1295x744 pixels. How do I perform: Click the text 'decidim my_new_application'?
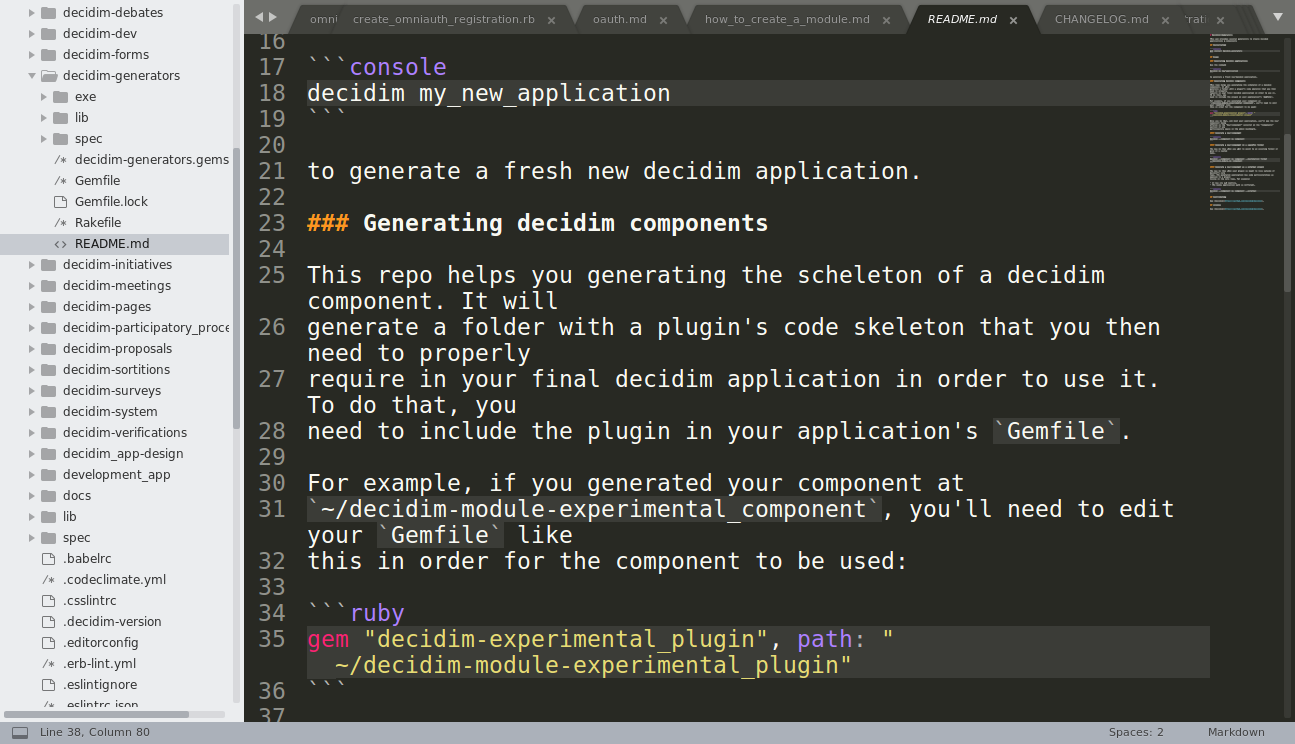coord(489,93)
